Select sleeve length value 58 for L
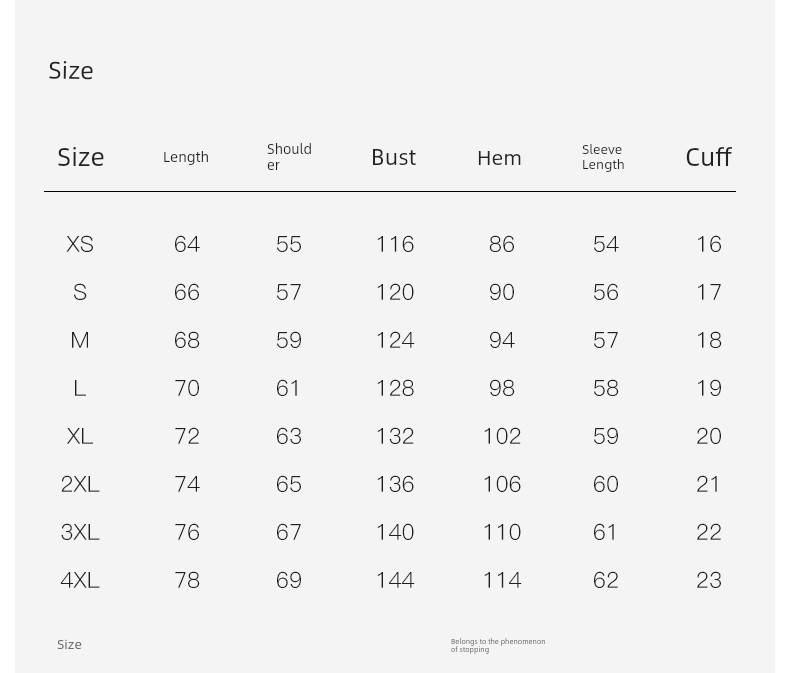This screenshot has height=673, width=790. coord(606,388)
